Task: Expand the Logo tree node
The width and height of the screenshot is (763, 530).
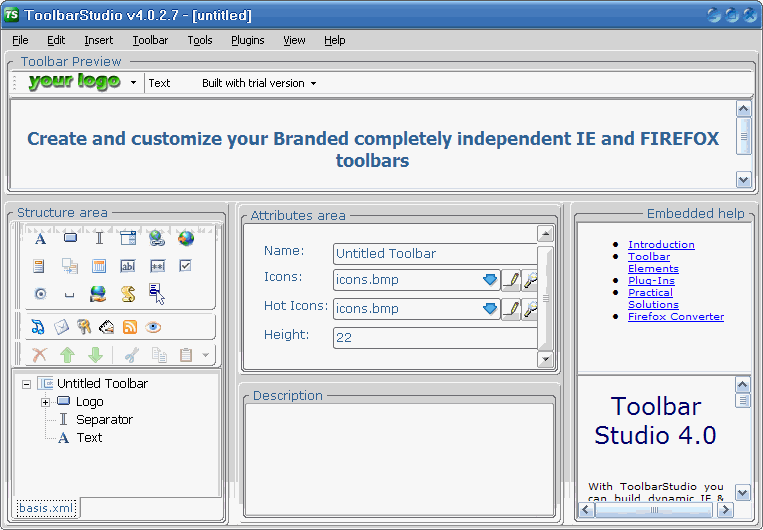Action: pos(45,402)
